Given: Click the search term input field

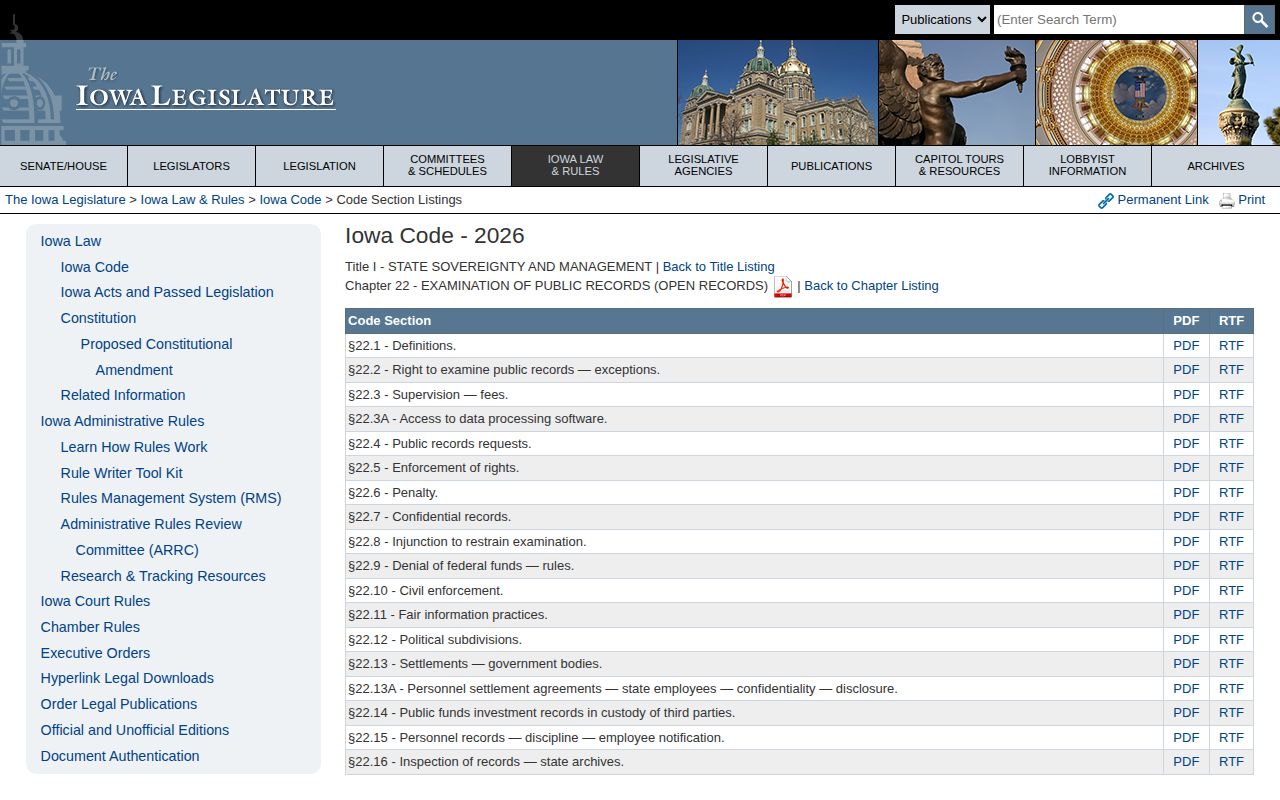Looking at the screenshot, I should tap(1119, 19).
